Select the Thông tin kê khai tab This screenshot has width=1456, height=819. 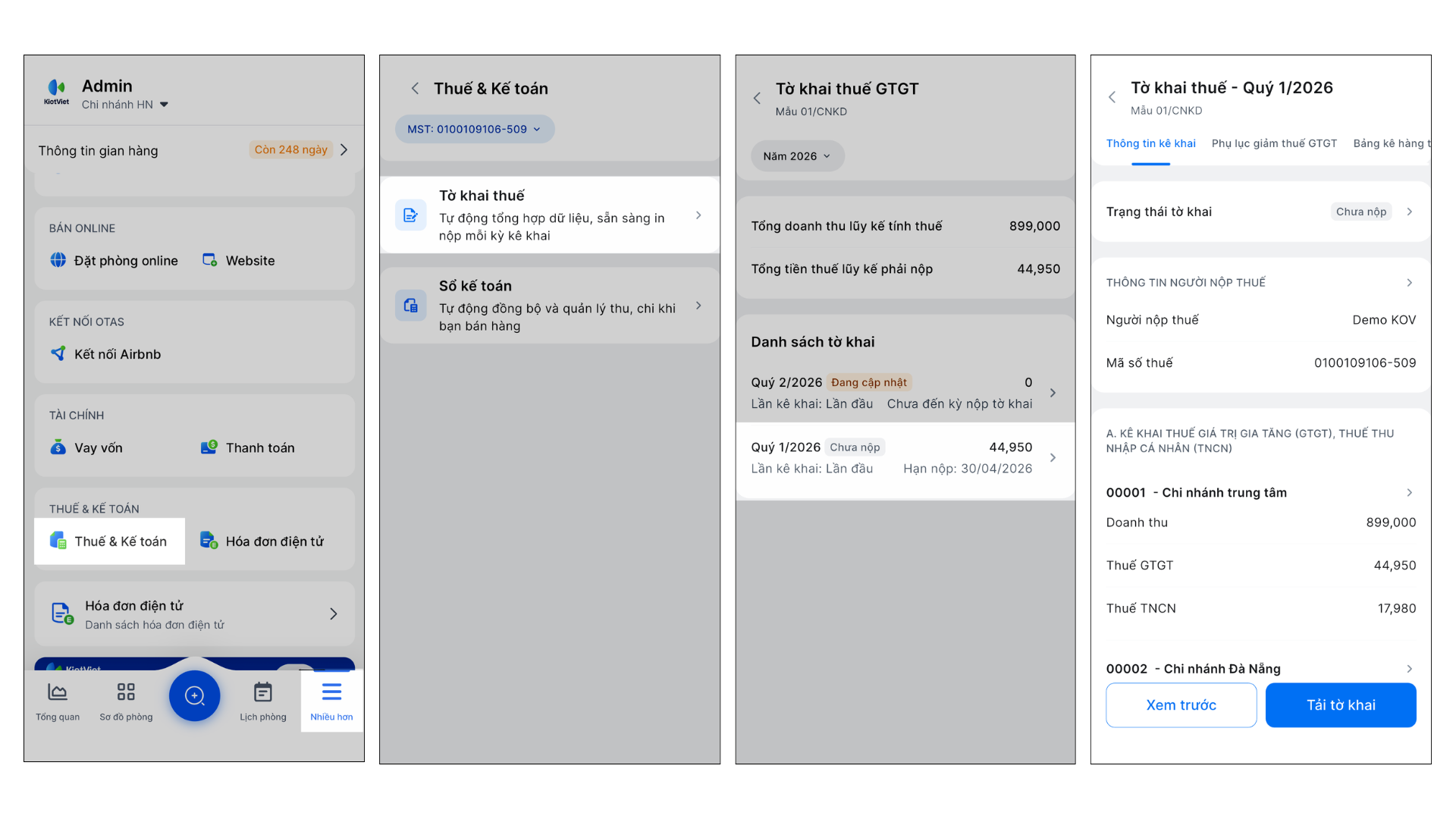1150,143
